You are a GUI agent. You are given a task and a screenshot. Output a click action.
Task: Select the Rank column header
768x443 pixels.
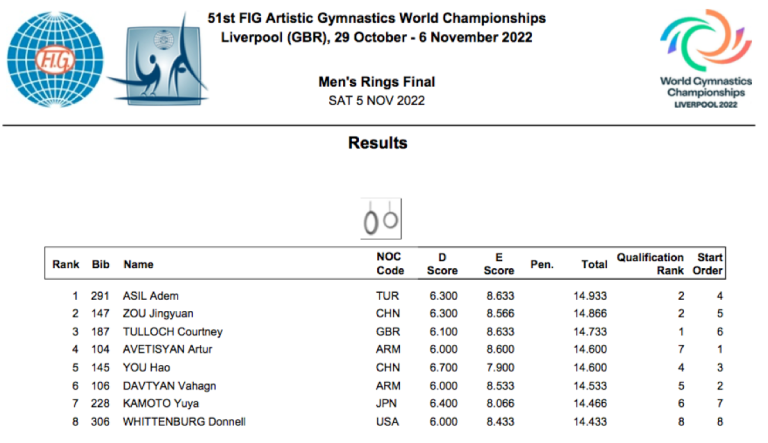[66, 265]
